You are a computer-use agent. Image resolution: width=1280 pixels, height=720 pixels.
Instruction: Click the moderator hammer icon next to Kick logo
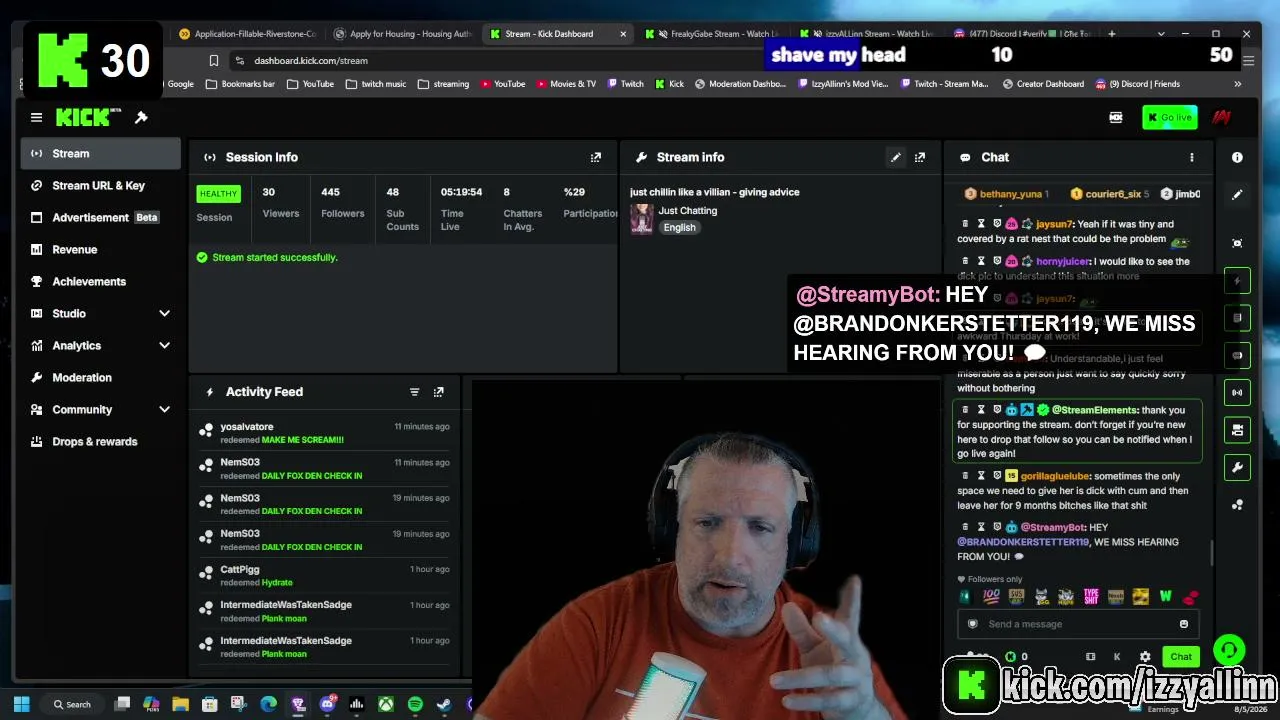(x=141, y=117)
